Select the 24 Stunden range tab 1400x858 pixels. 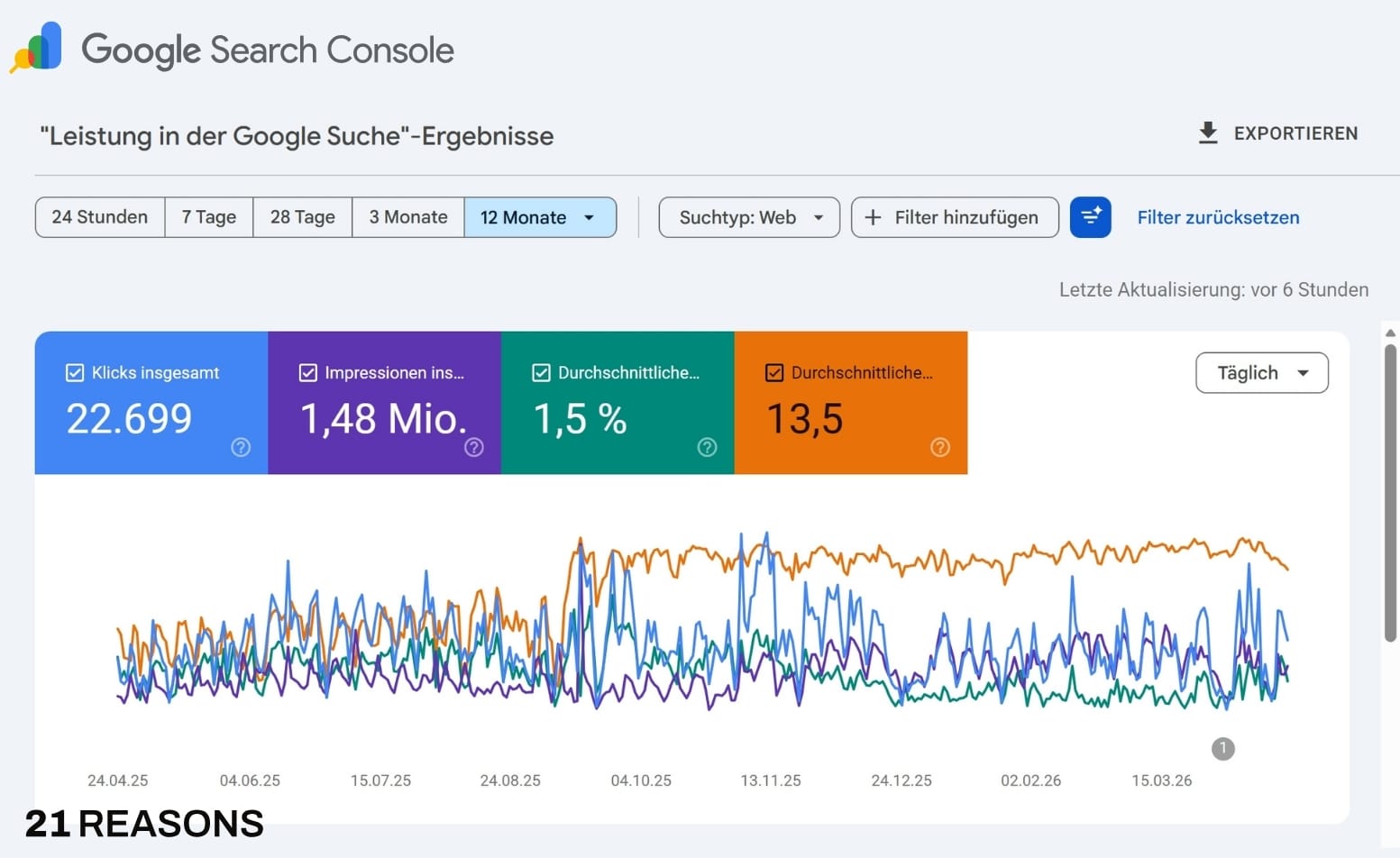pyautogui.click(x=100, y=217)
